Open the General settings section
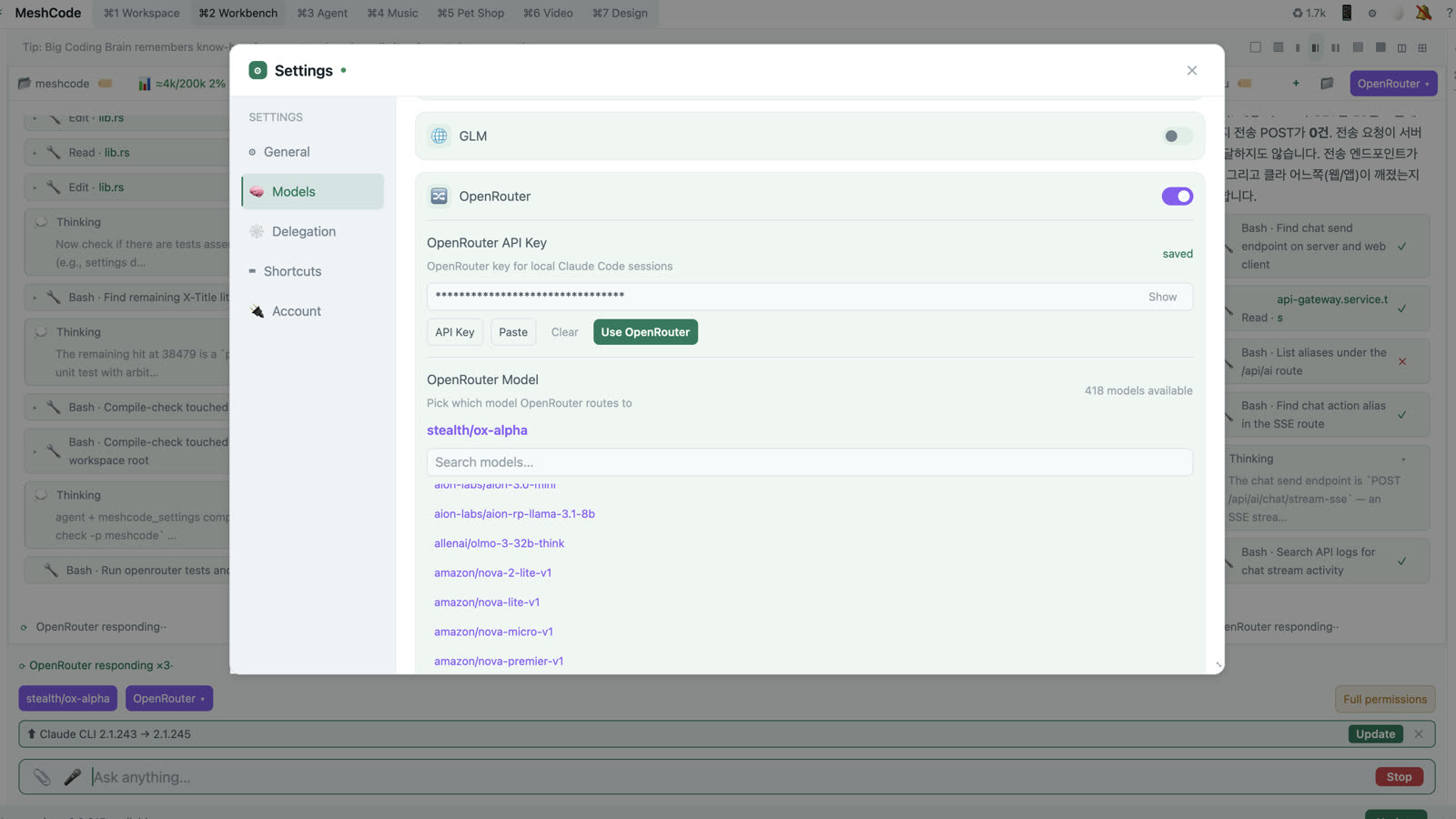This screenshot has width=1456, height=819. pos(313,152)
